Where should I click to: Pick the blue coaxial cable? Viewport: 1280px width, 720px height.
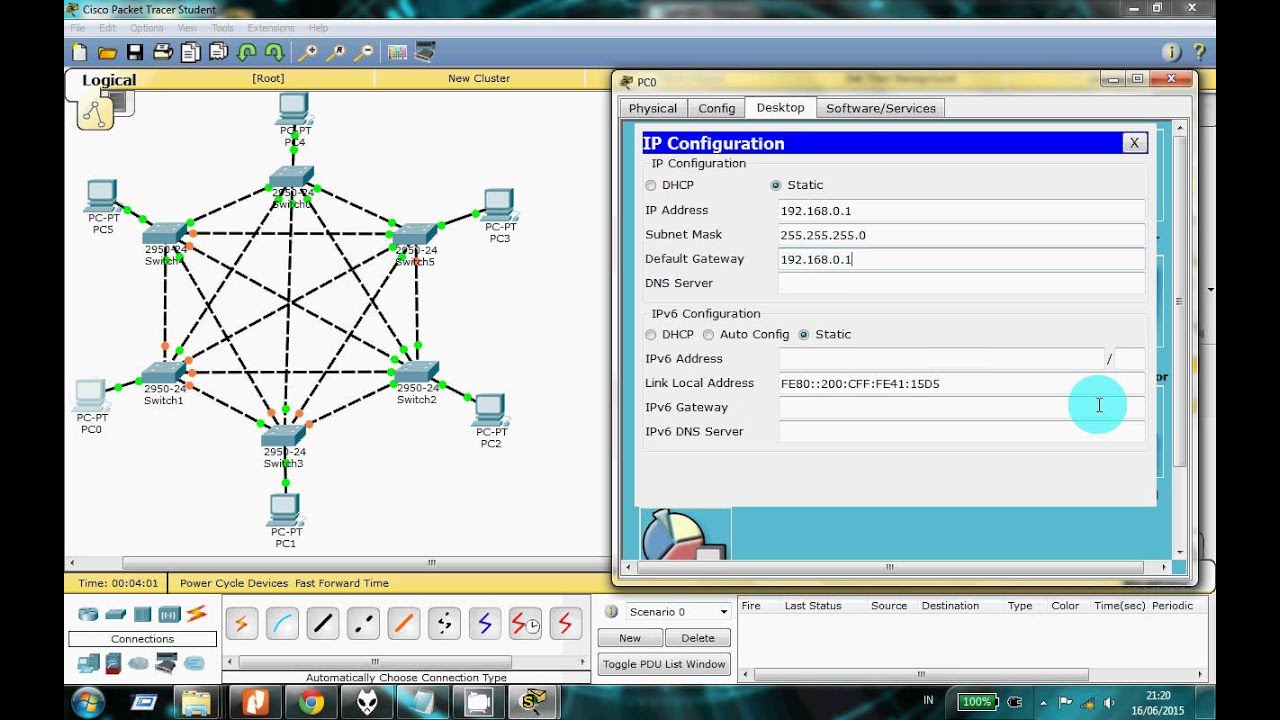tap(485, 624)
